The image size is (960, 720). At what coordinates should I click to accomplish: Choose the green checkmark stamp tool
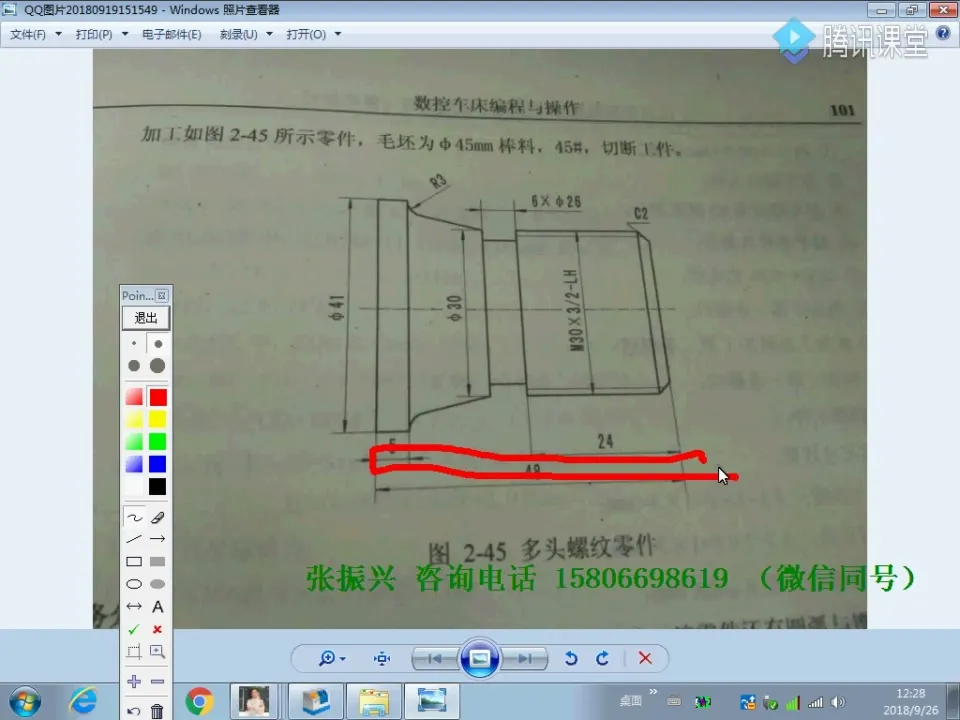click(x=134, y=629)
